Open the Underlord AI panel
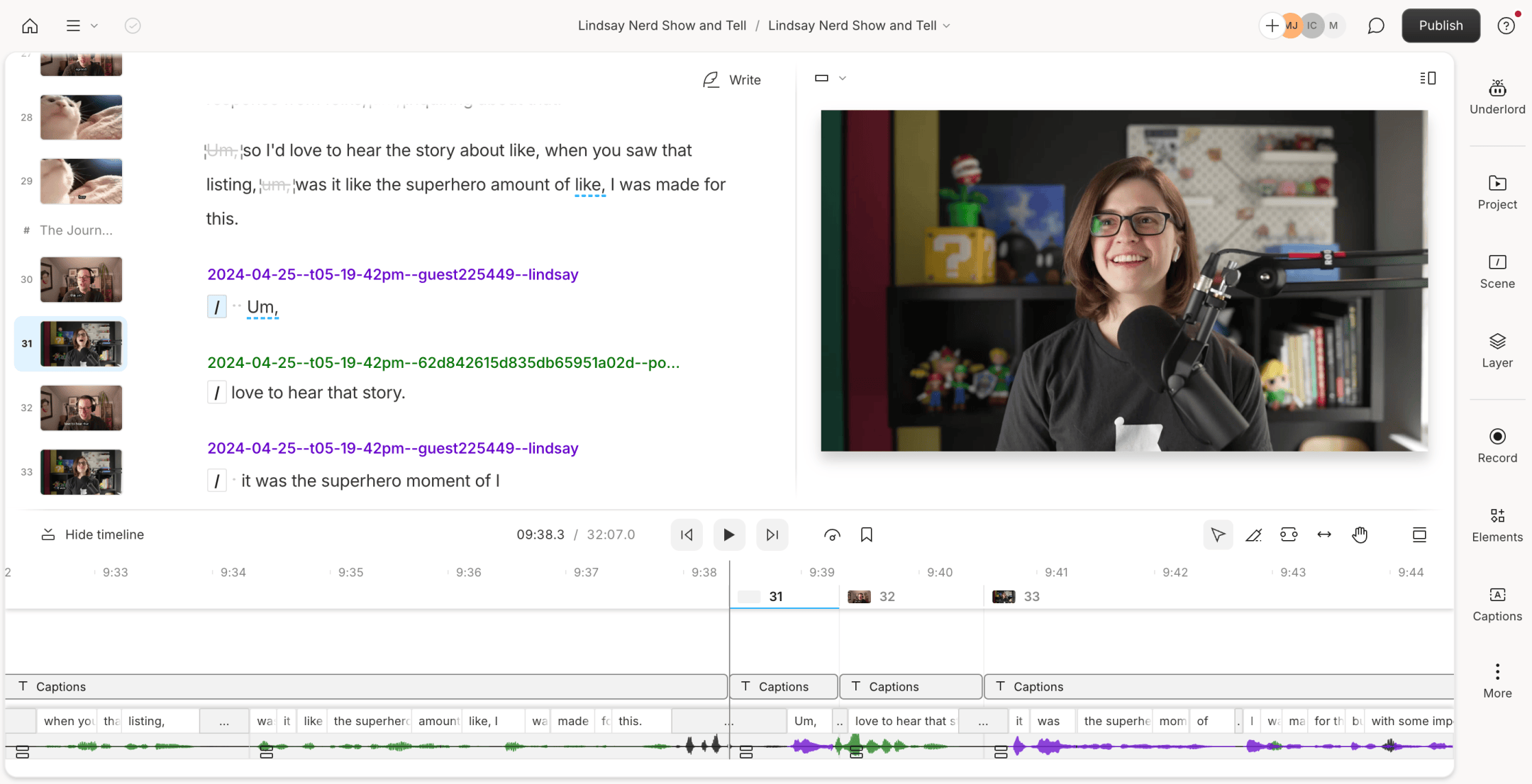The image size is (1532, 784). (1497, 97)
